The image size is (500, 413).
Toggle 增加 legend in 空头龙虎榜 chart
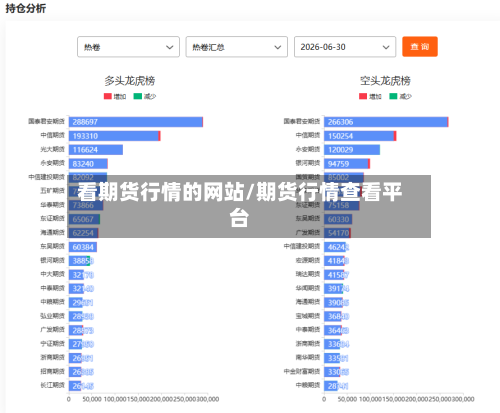point(370,96)
